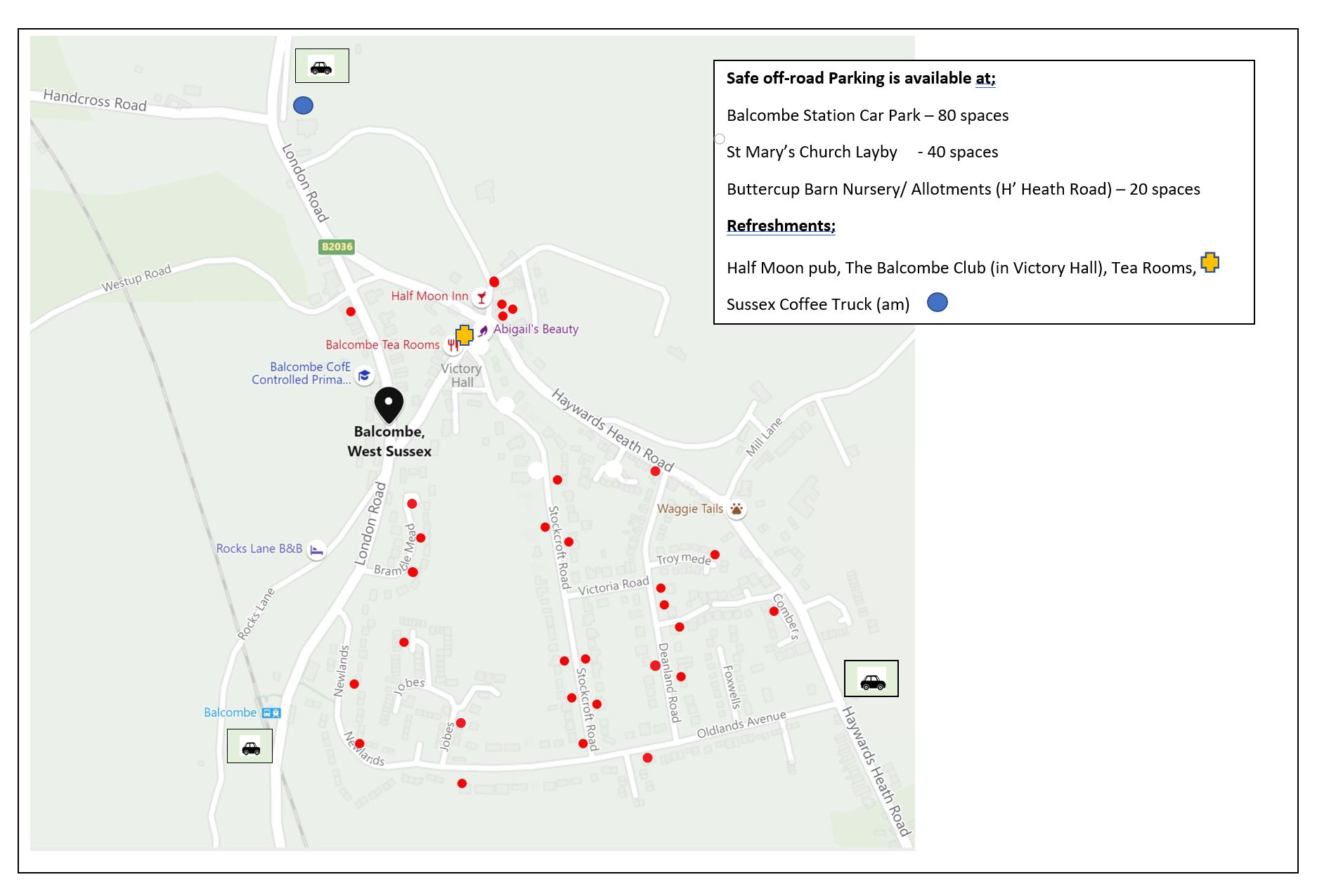Select the Half Moon Inn drink icon
This screenshot has height=896, width=1317.
[x=481, y=297]
